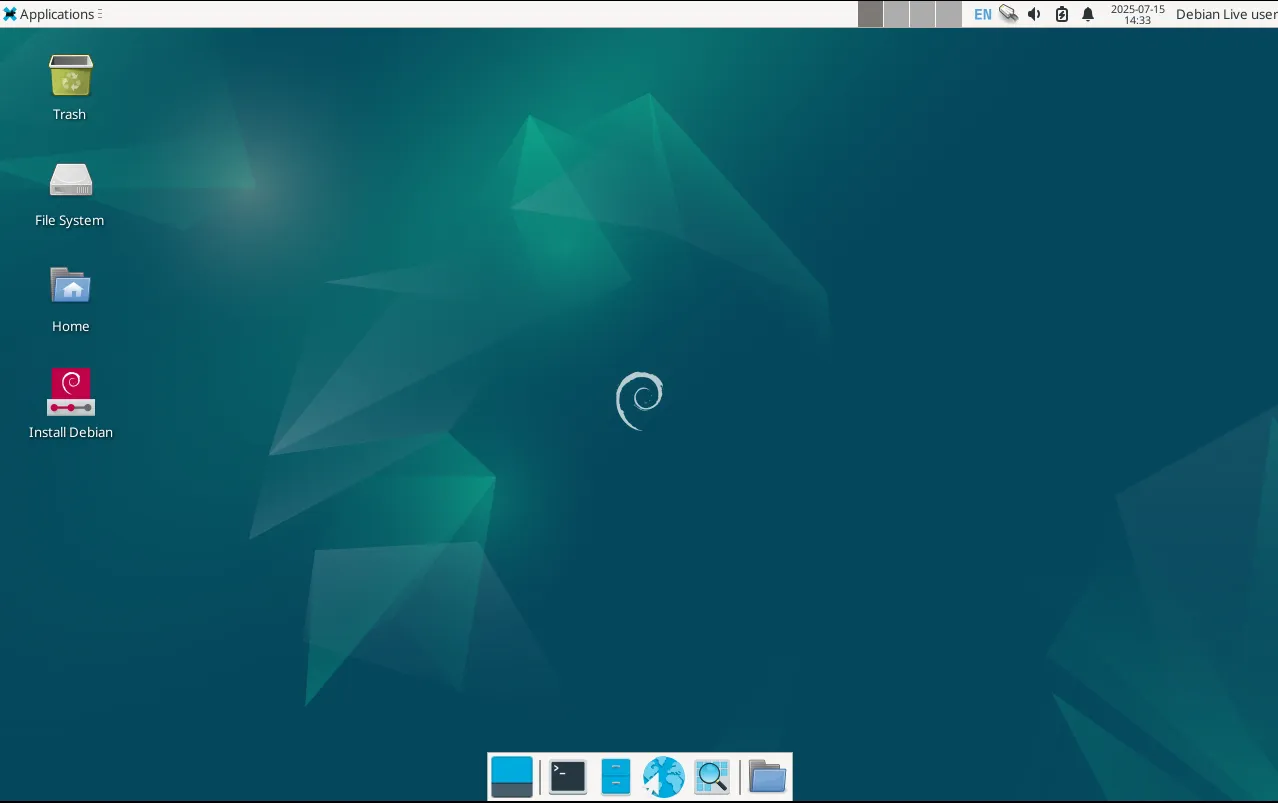Switch to the second workspace

[x=897, y=14]
